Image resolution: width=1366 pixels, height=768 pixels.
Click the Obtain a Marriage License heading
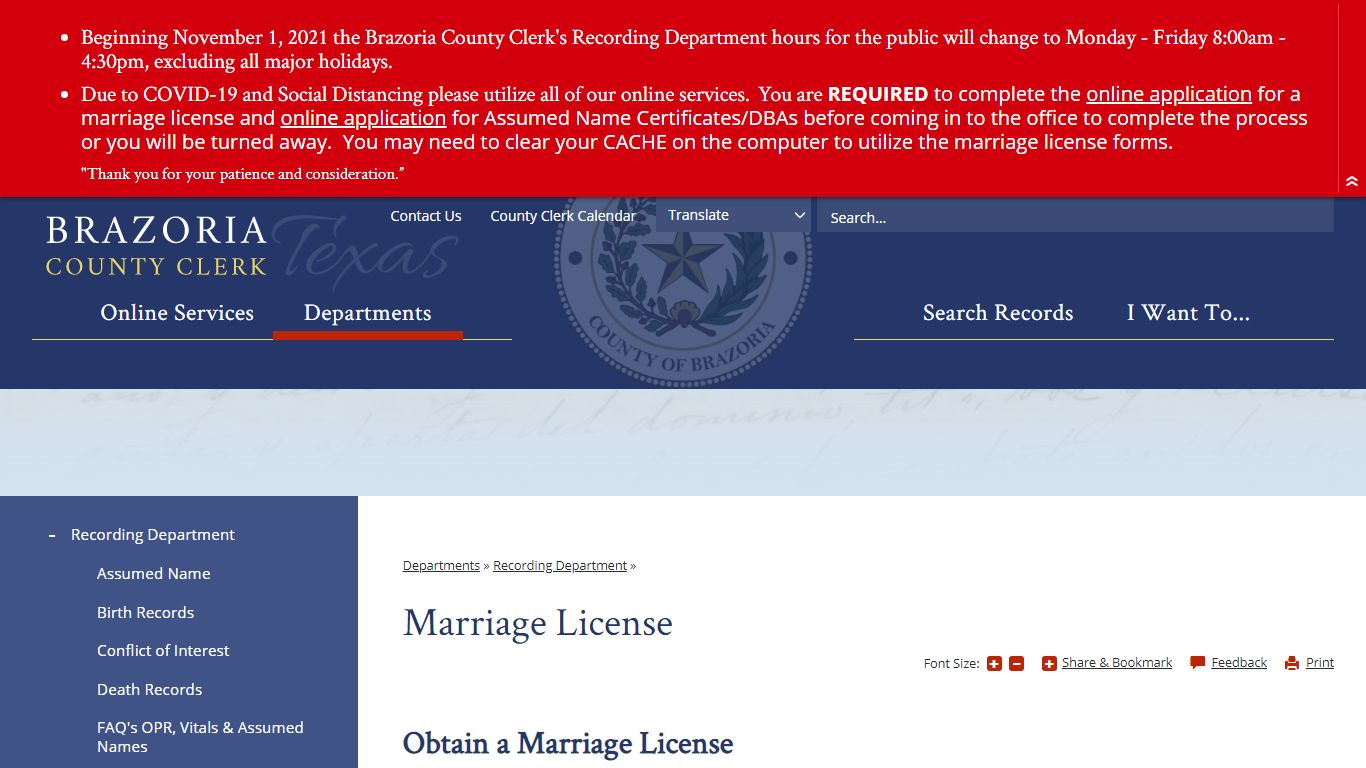click(x=568, y=744)
